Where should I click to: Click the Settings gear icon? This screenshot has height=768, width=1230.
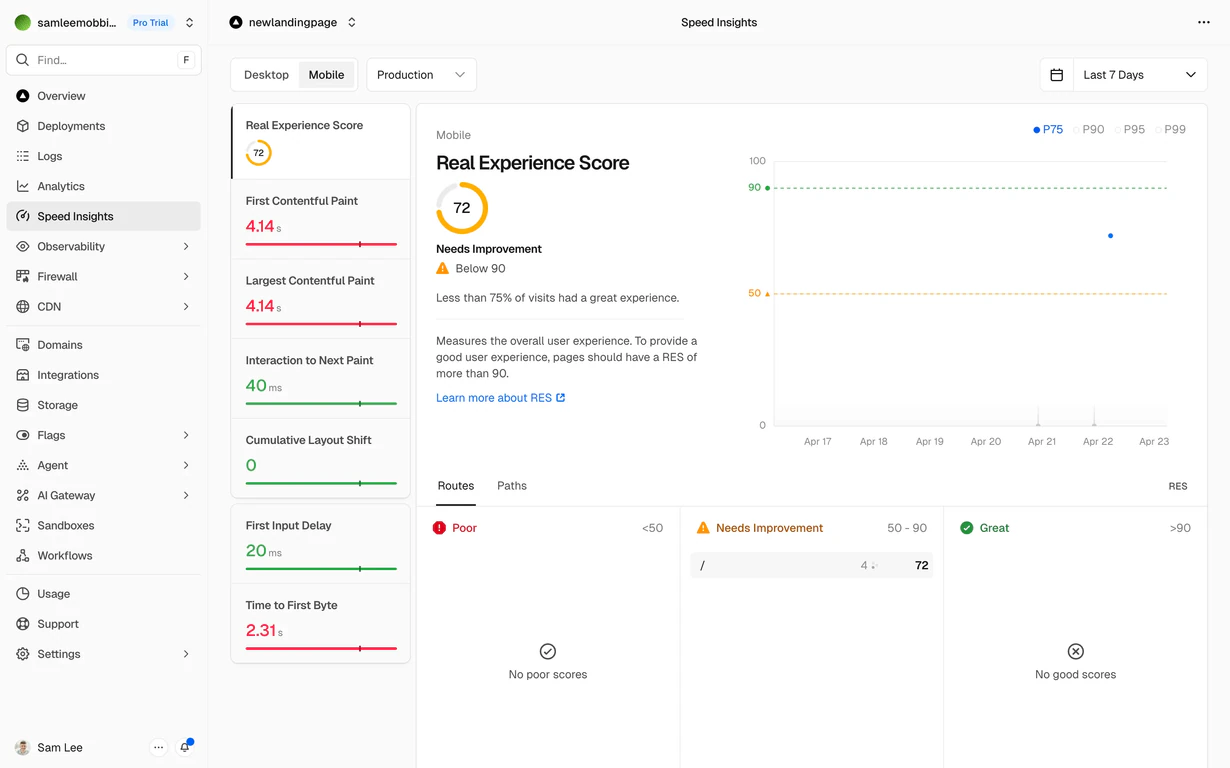pyautogui.click(x=23, y=654)
